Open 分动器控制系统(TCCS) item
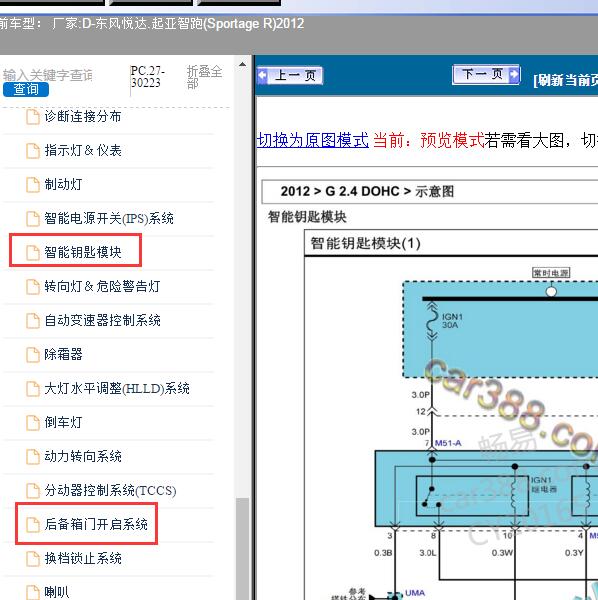Screen dimensions: 598x600 pyautogui.click(x=110, y=490)
